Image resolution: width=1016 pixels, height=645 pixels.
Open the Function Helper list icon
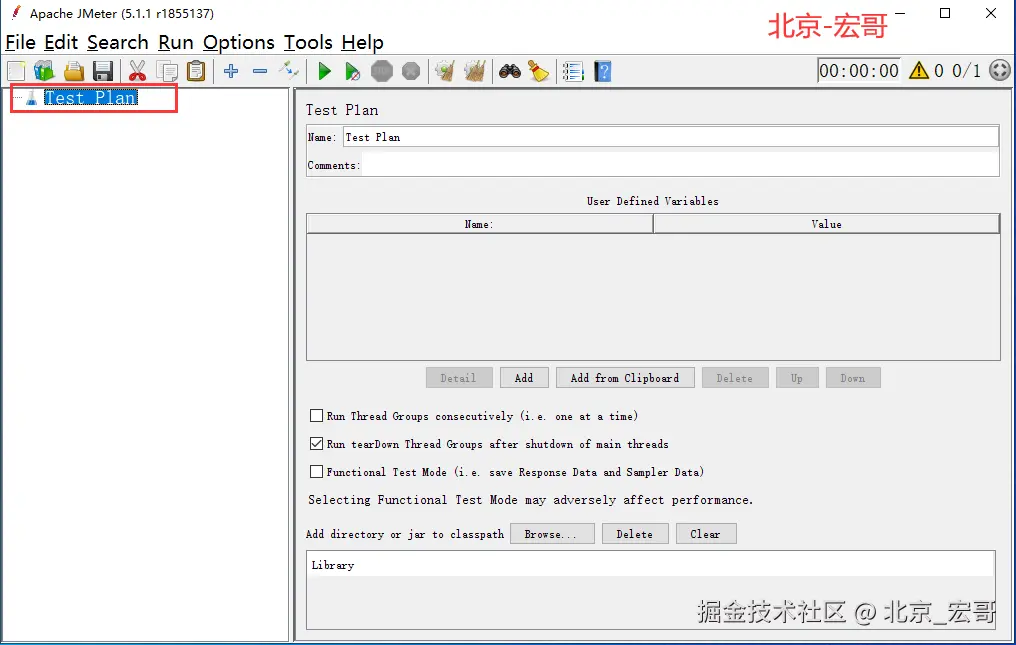[572, 71]
